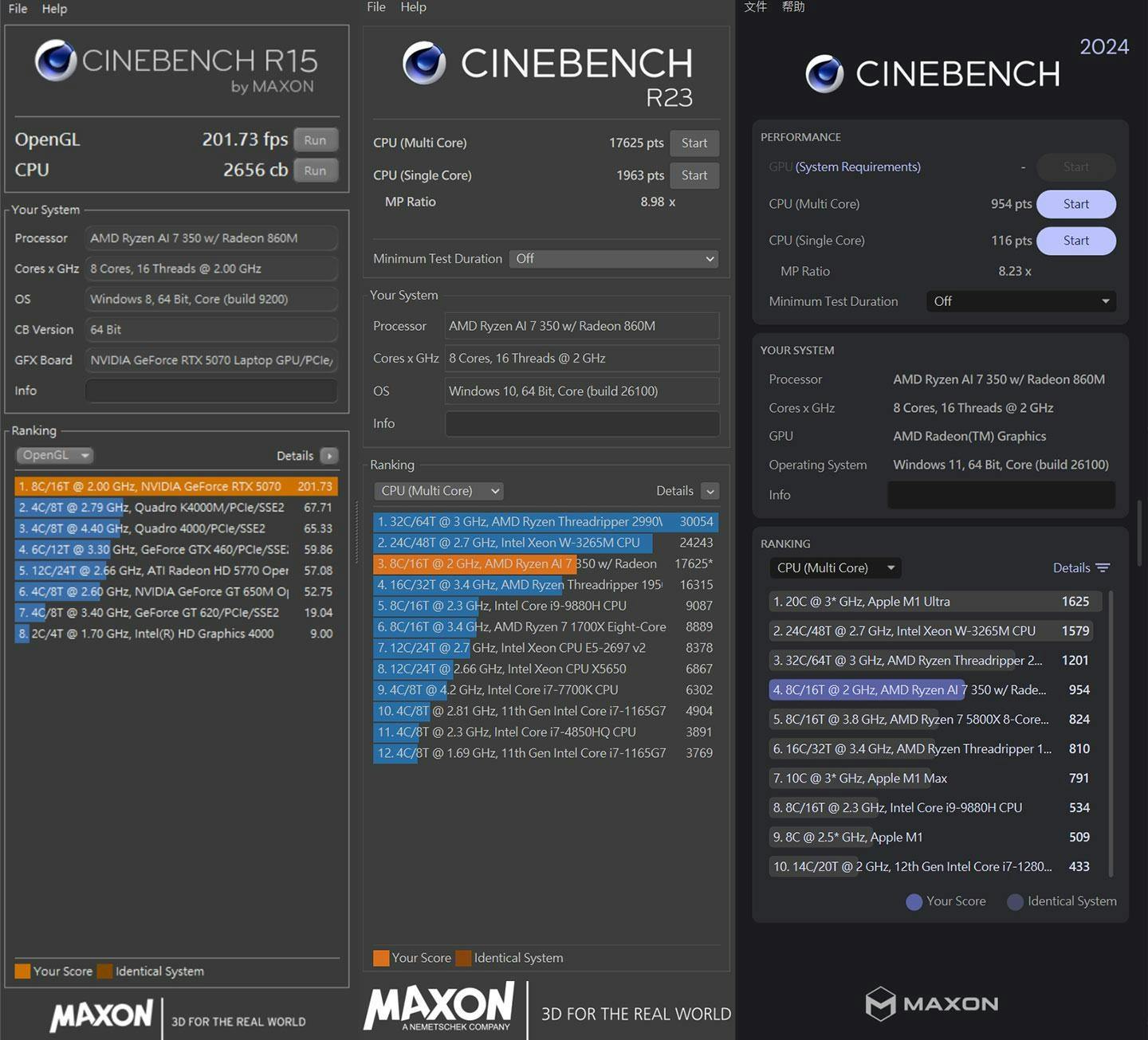Screen dimensions: 1148x1040
Task: Select R15 ranking row NVIDIA GeForce RTX 5070
Action: 176,486
